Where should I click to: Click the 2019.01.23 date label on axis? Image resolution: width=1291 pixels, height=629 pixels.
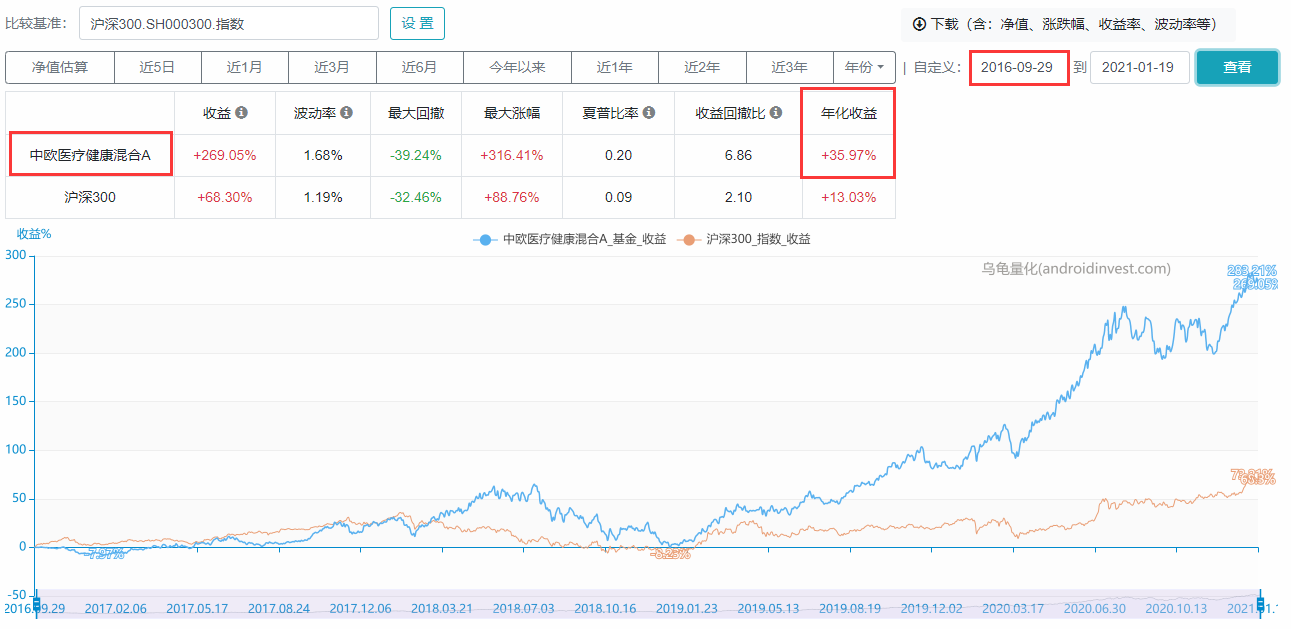[x=687, y=608]
